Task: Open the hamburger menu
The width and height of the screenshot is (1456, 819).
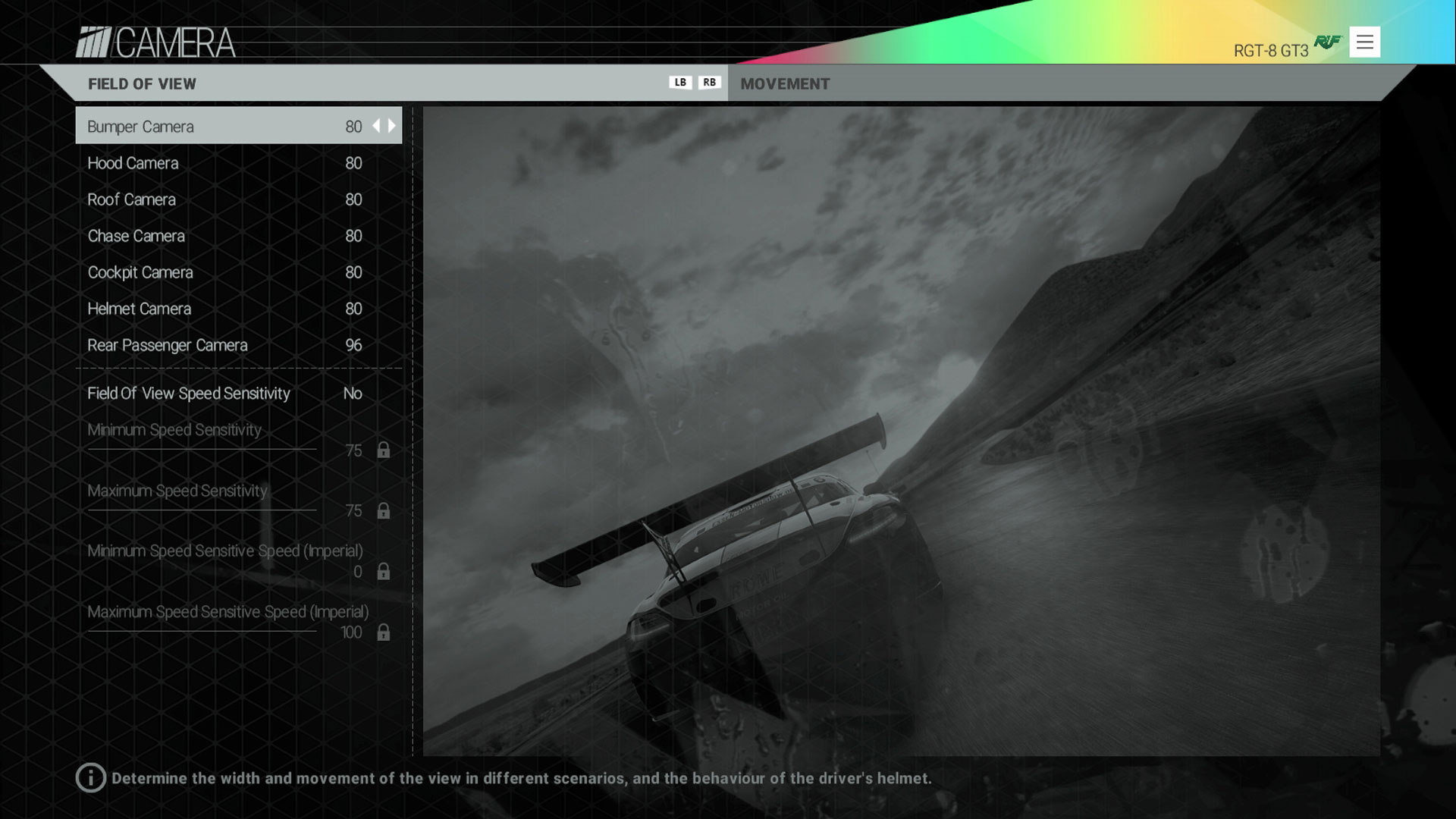Action: tap(1365, 42)
